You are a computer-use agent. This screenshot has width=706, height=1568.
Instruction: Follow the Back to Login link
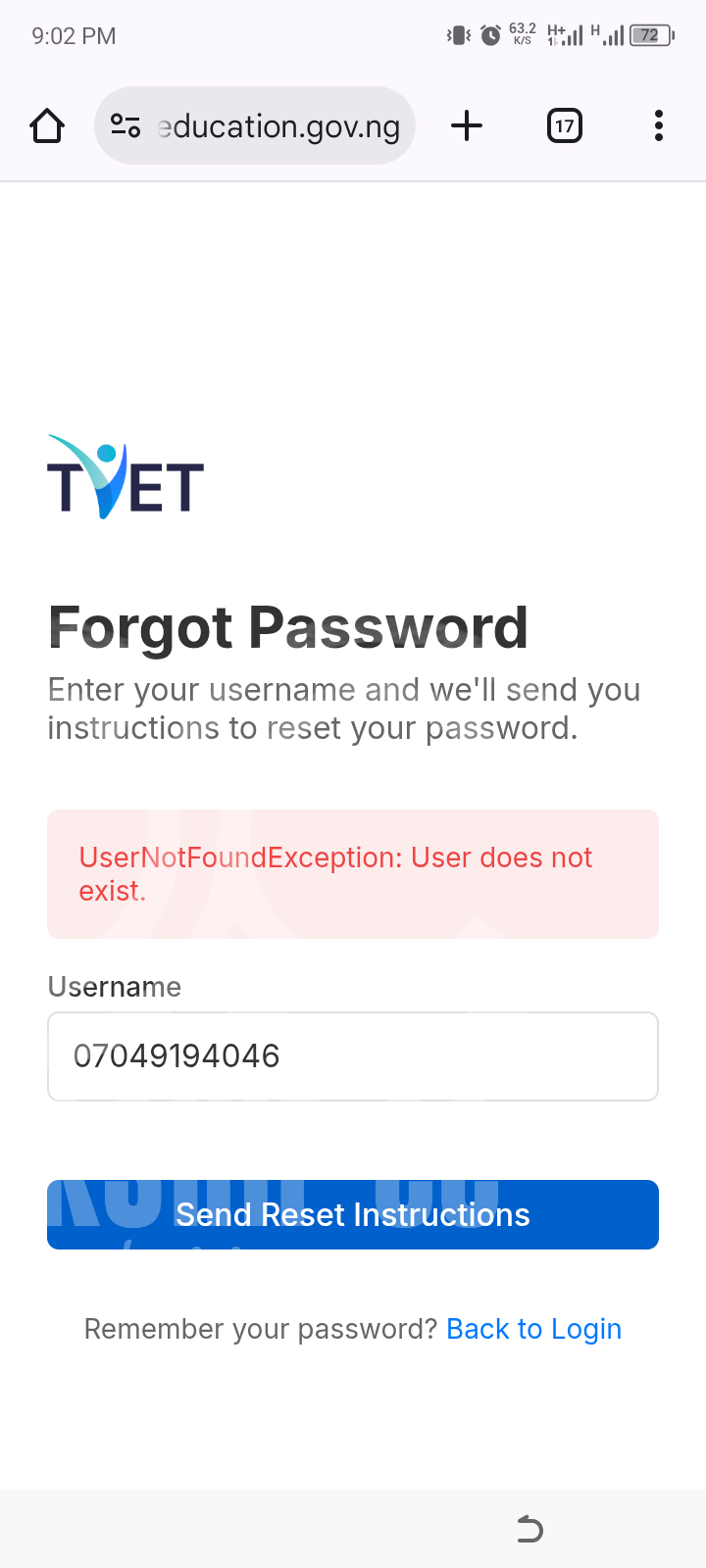tap(533, 1329)
